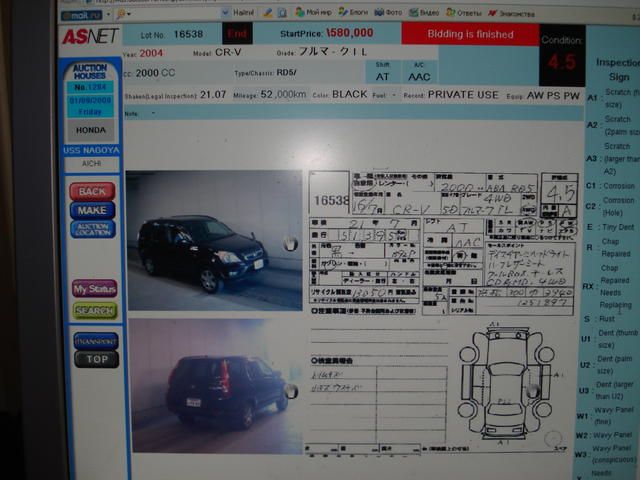Screen dimensions: 640x480
Task: Open Видео from the toolbar
Action: click(424, 13)
